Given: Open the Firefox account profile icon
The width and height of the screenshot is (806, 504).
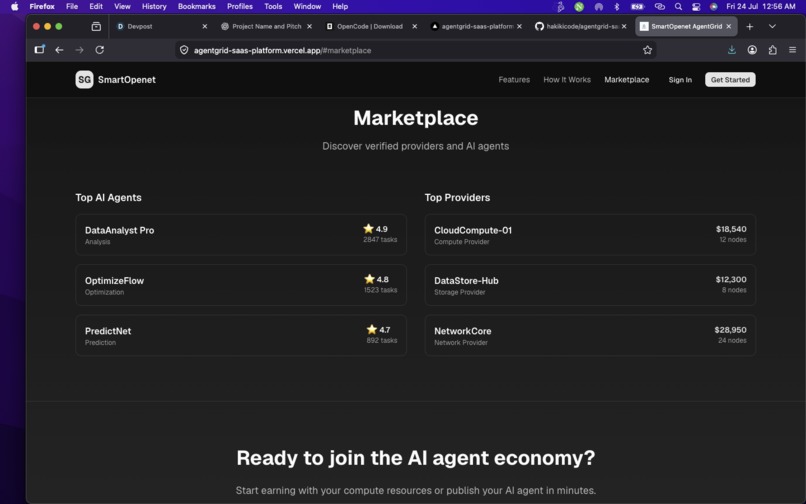Looking at the screenshot, I should click(x=752, y=50).
